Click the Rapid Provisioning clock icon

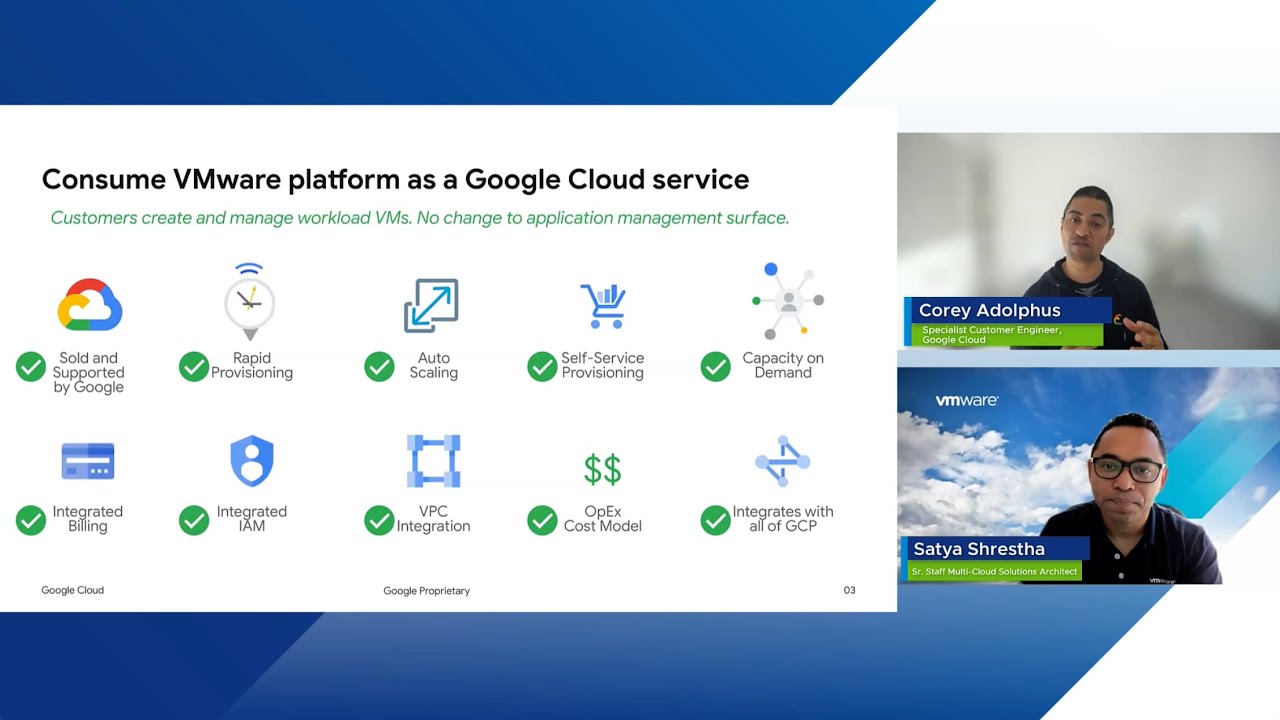click(x=249, y=300)
